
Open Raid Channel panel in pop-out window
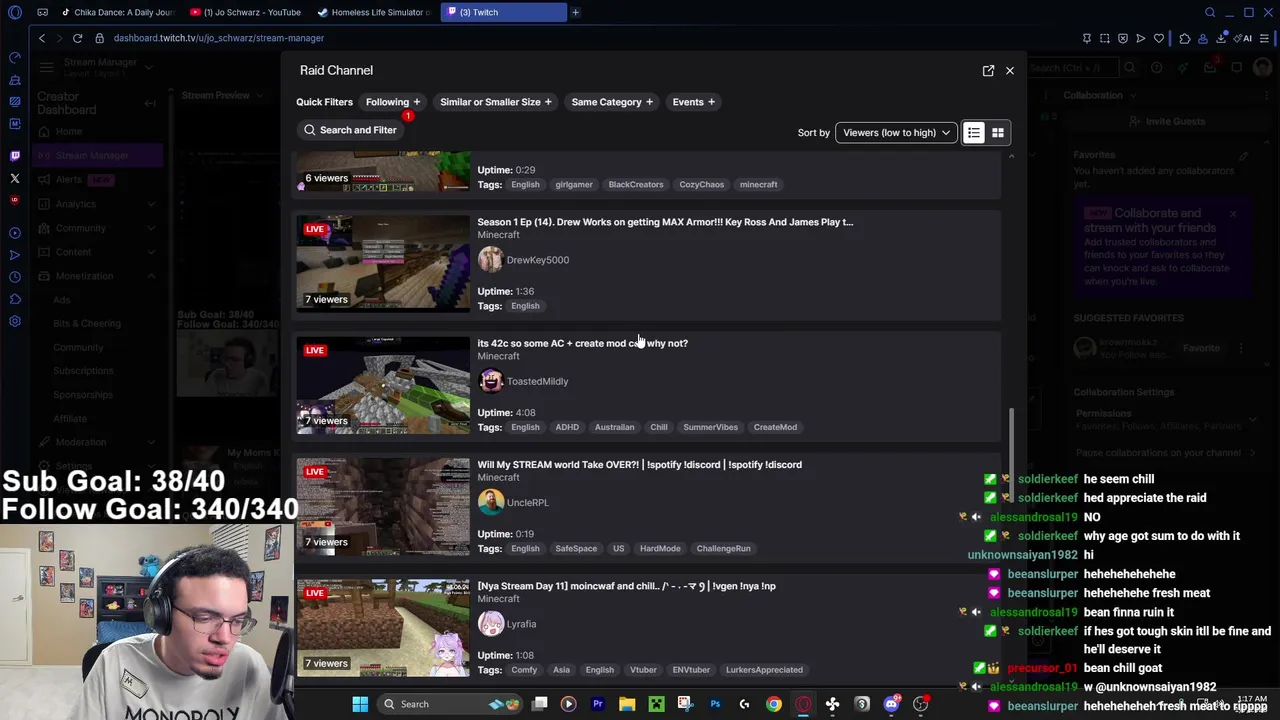click(x=988, y=70)
